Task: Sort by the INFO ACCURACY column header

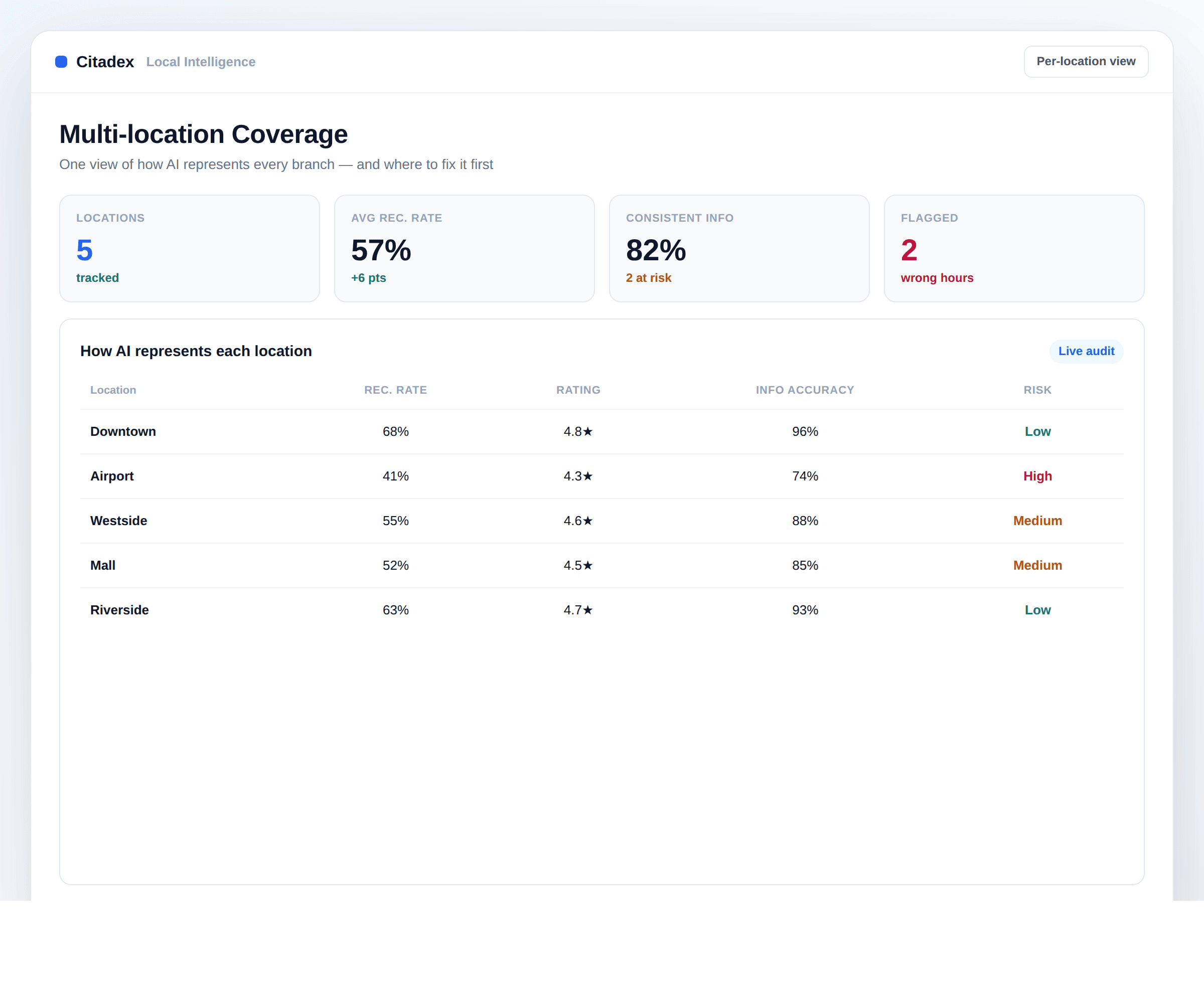Action: pos(805,390)
